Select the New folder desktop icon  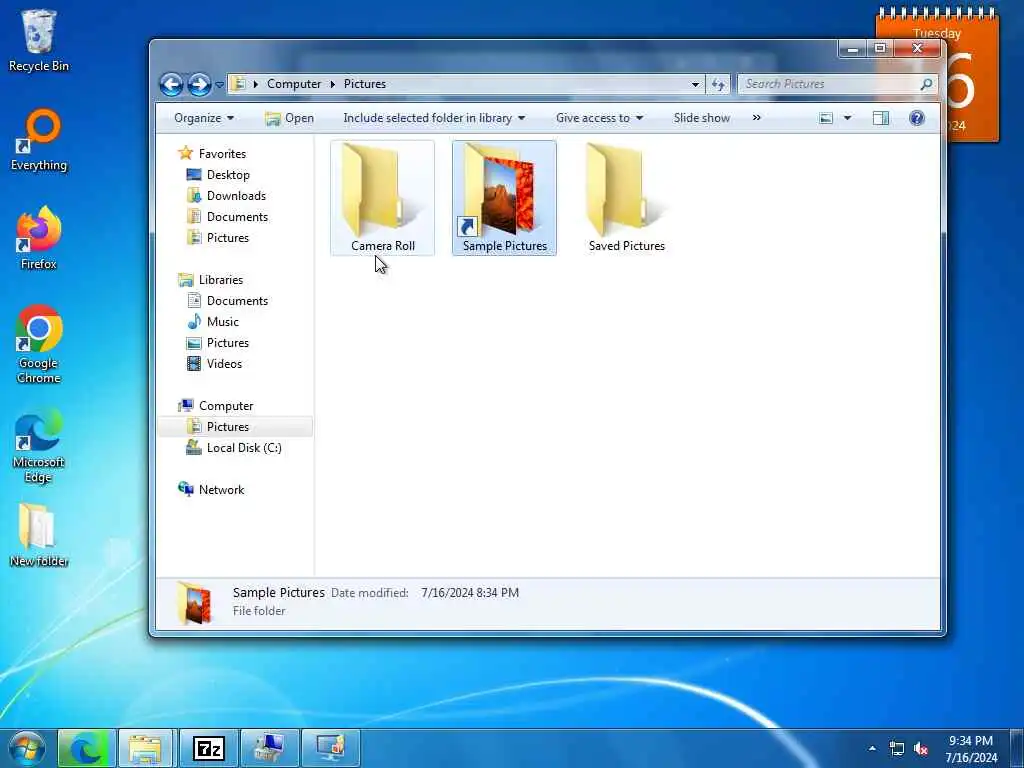[x=39, y=536]
